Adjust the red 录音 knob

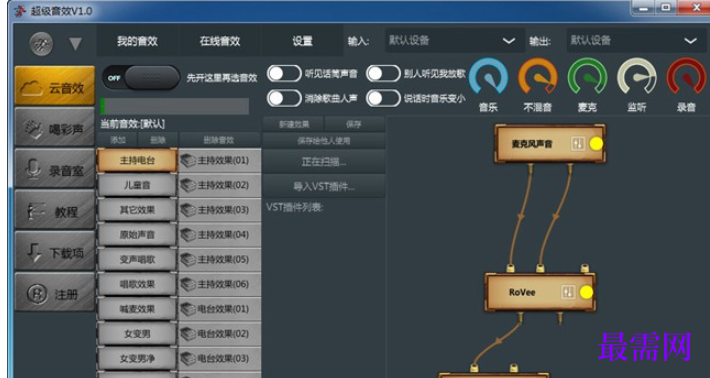686,77
